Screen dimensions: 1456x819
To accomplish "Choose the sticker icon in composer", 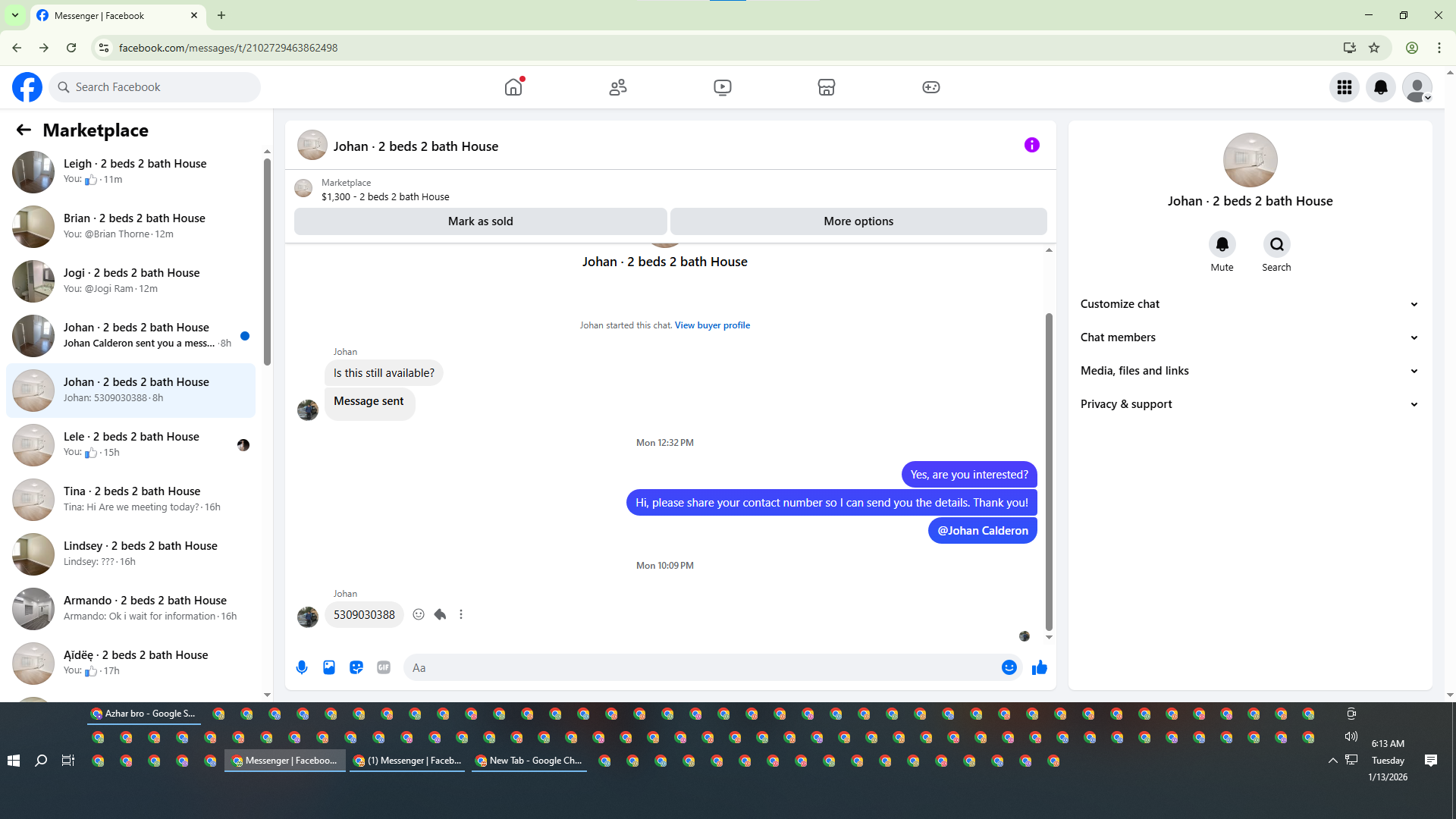I will 356,667.
